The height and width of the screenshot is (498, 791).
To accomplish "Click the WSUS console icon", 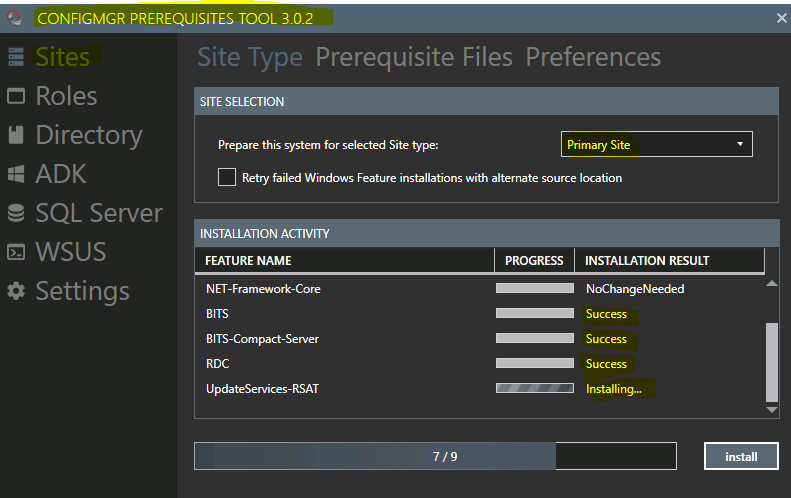I will click(16, 252).
